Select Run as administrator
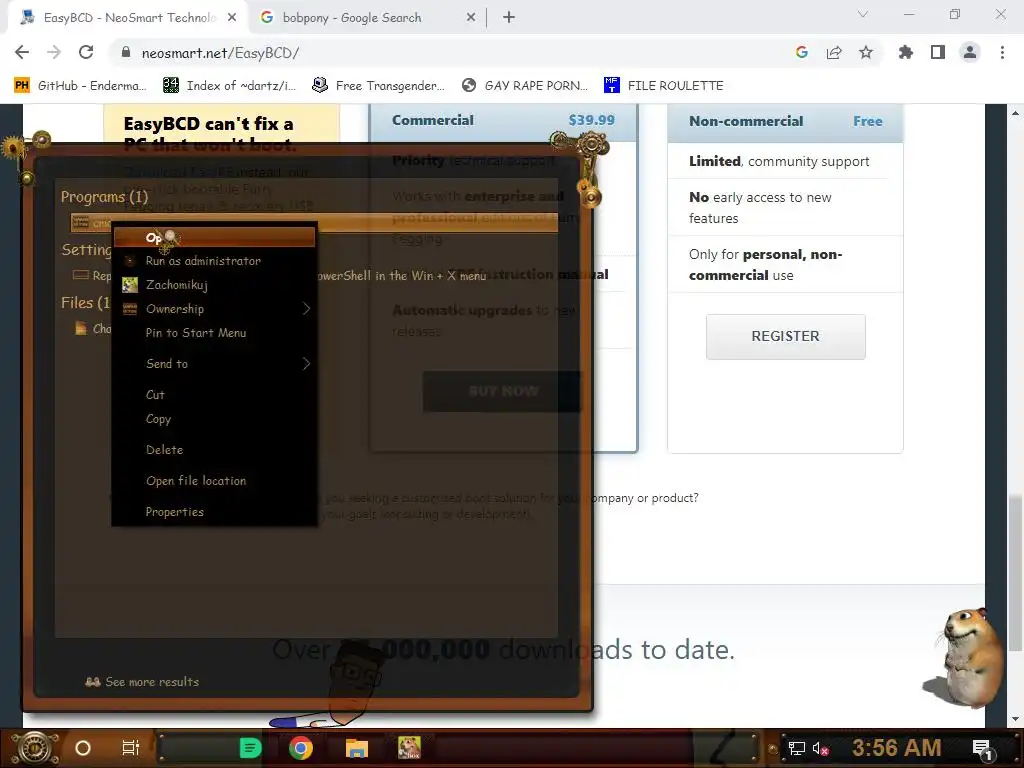The image size is (1024, 768). pyautogui.click(x=214, y=261)
